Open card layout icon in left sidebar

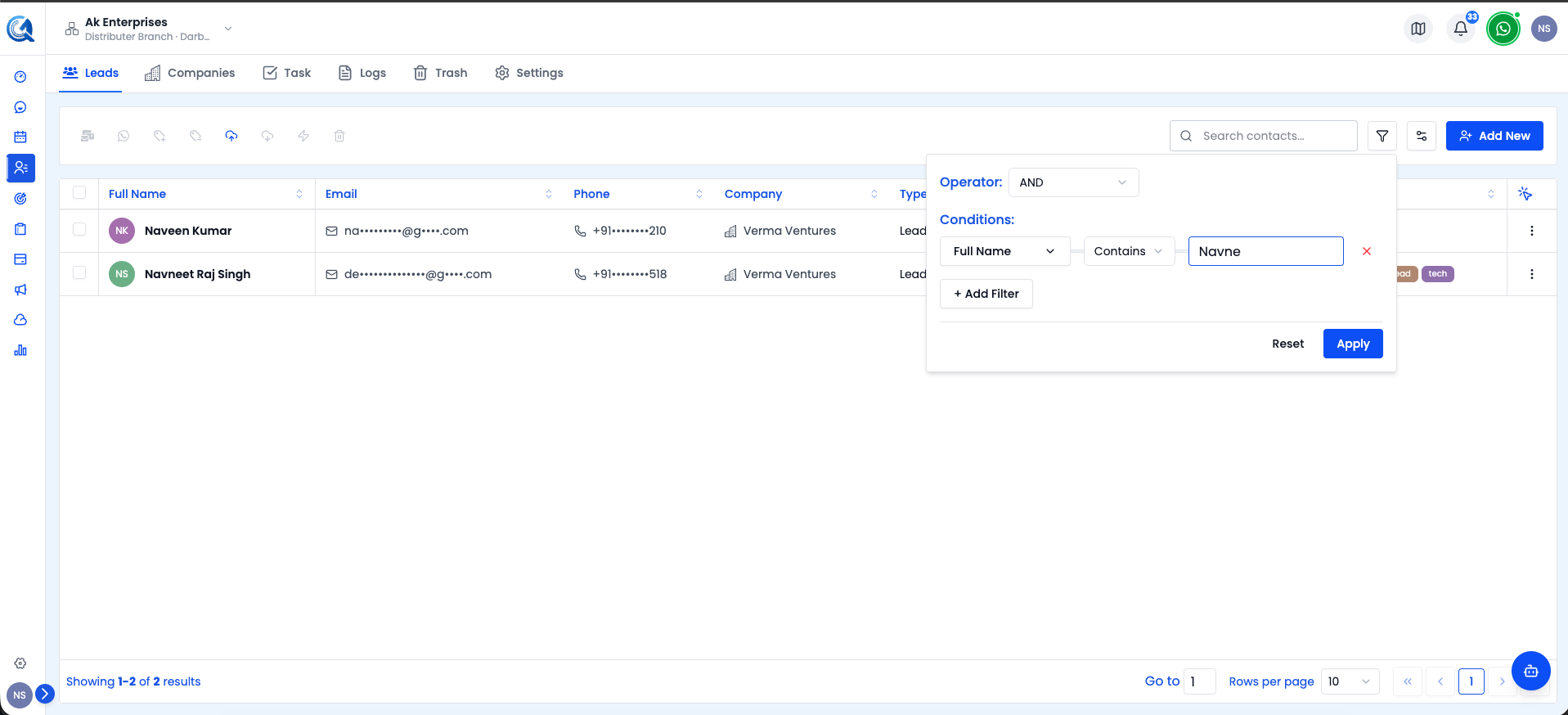(x=20, y=259)
